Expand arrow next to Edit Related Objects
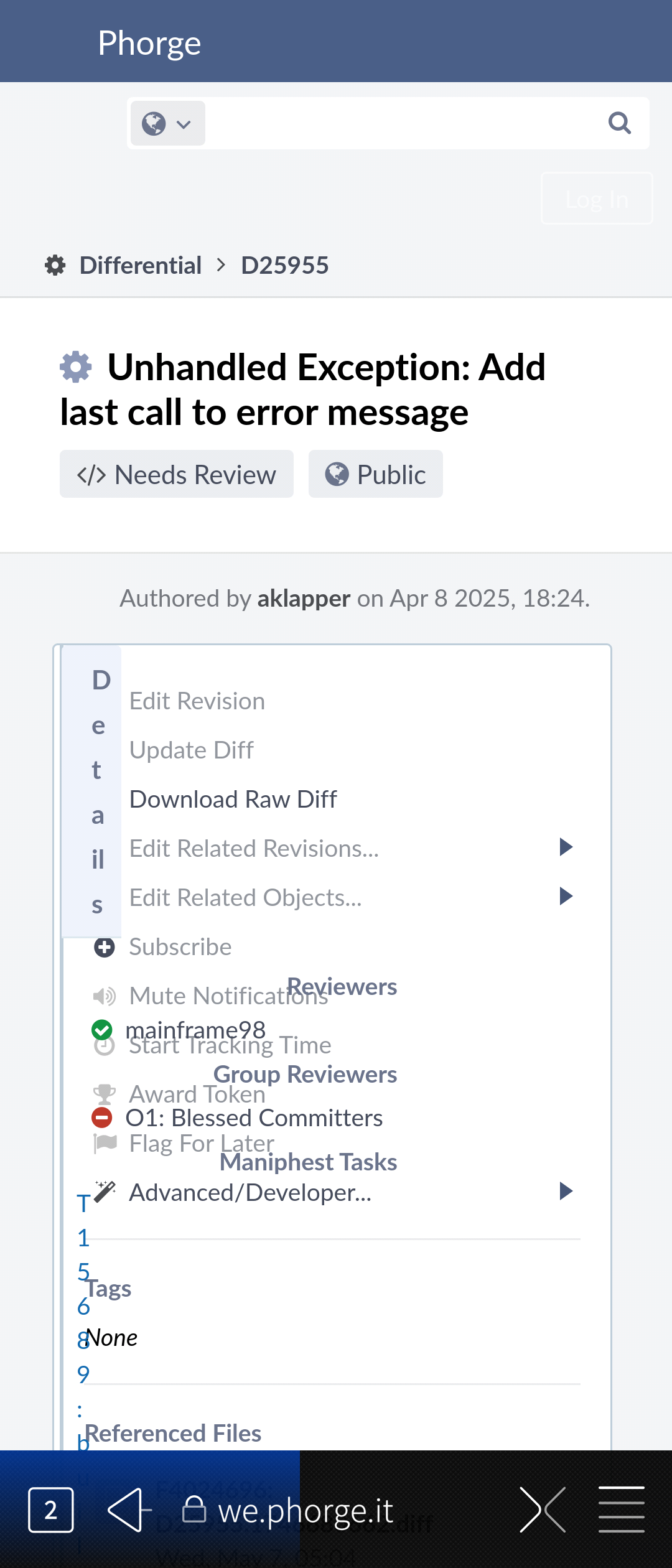Image resolution: width=672 pixels, height=1568 pixels. point(566,896)
